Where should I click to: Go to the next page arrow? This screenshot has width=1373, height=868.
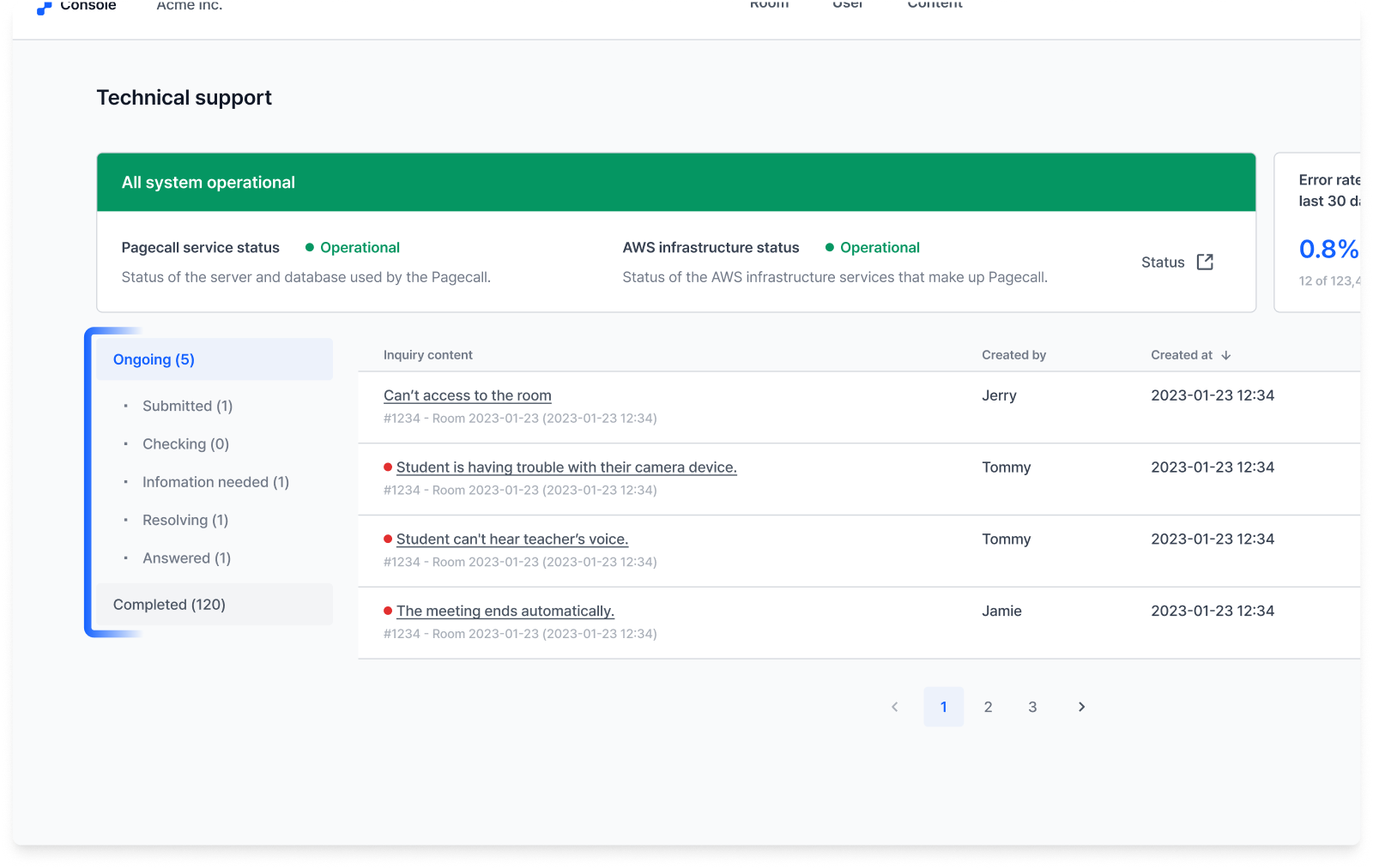coord(1081,707)
